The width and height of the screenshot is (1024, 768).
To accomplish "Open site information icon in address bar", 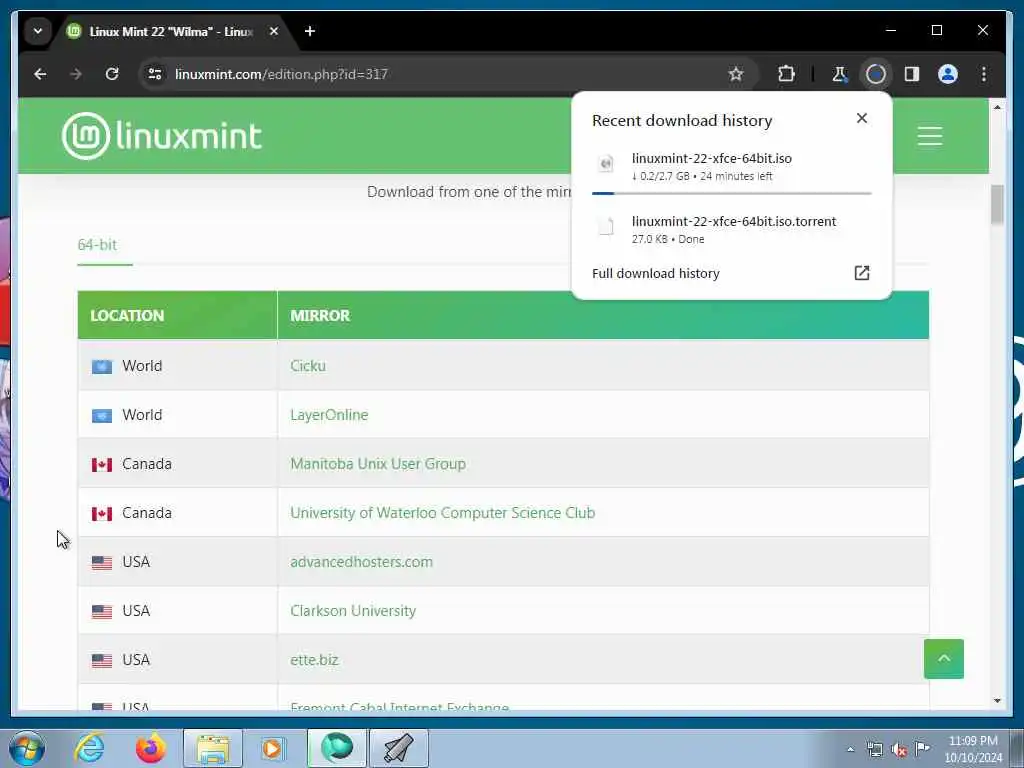I will 155,74.
